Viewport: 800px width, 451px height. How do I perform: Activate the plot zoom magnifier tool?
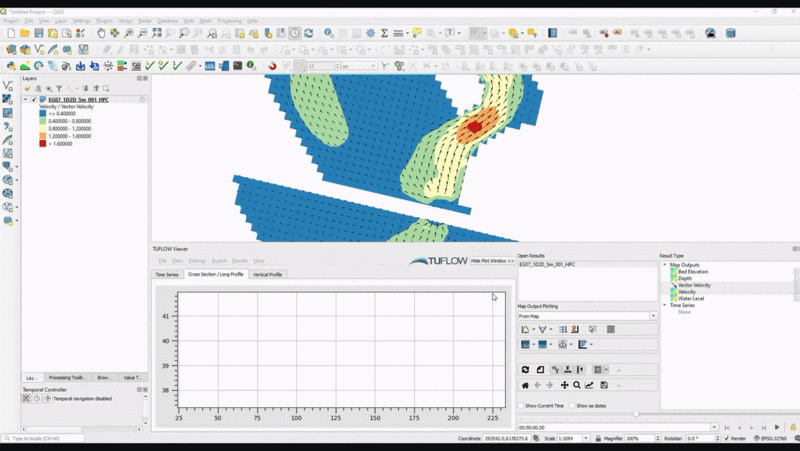coord(577,385)
